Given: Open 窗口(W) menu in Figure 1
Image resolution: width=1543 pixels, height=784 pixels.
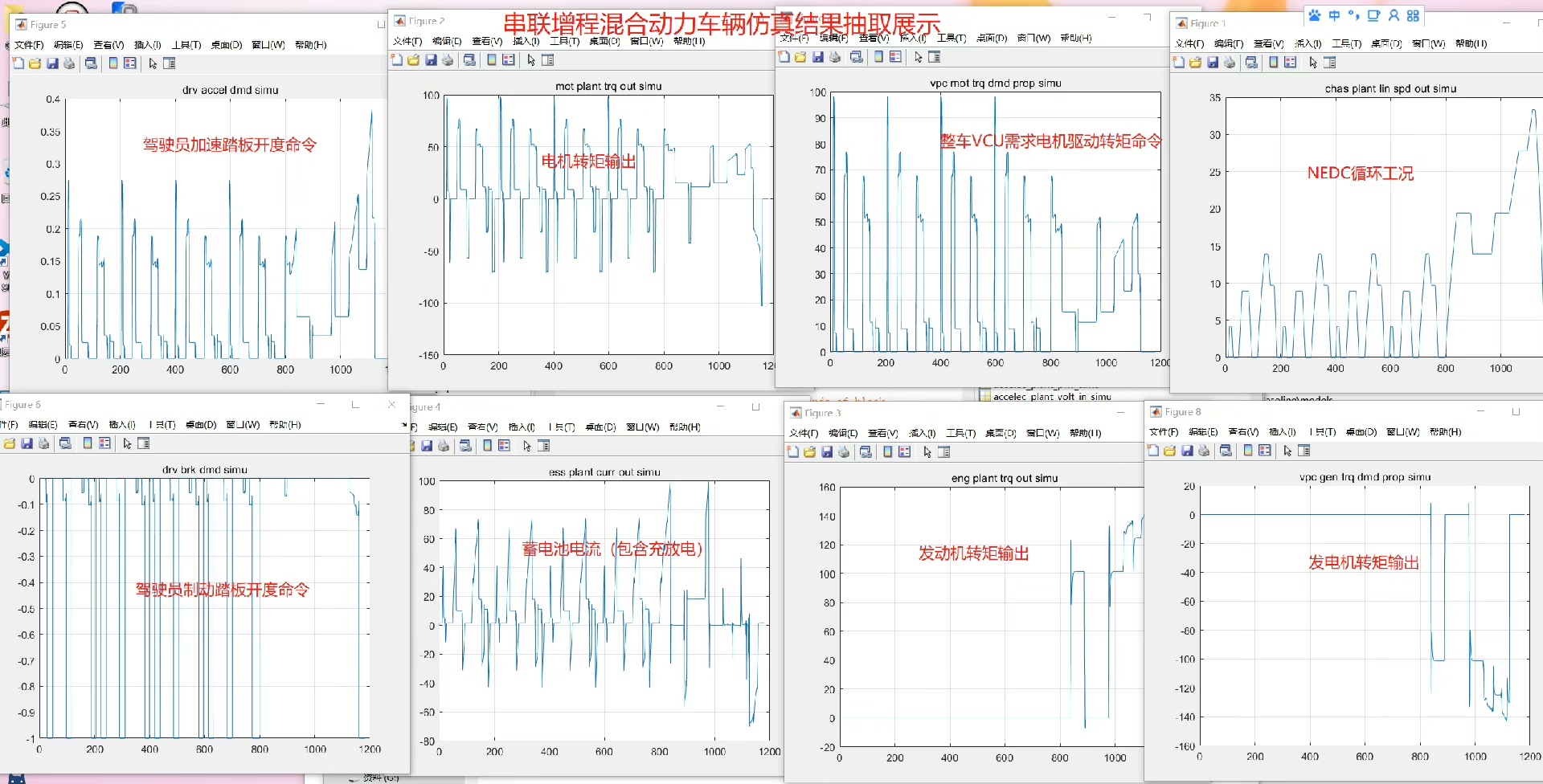Looking at the screenshot, I should point(1428,43).
